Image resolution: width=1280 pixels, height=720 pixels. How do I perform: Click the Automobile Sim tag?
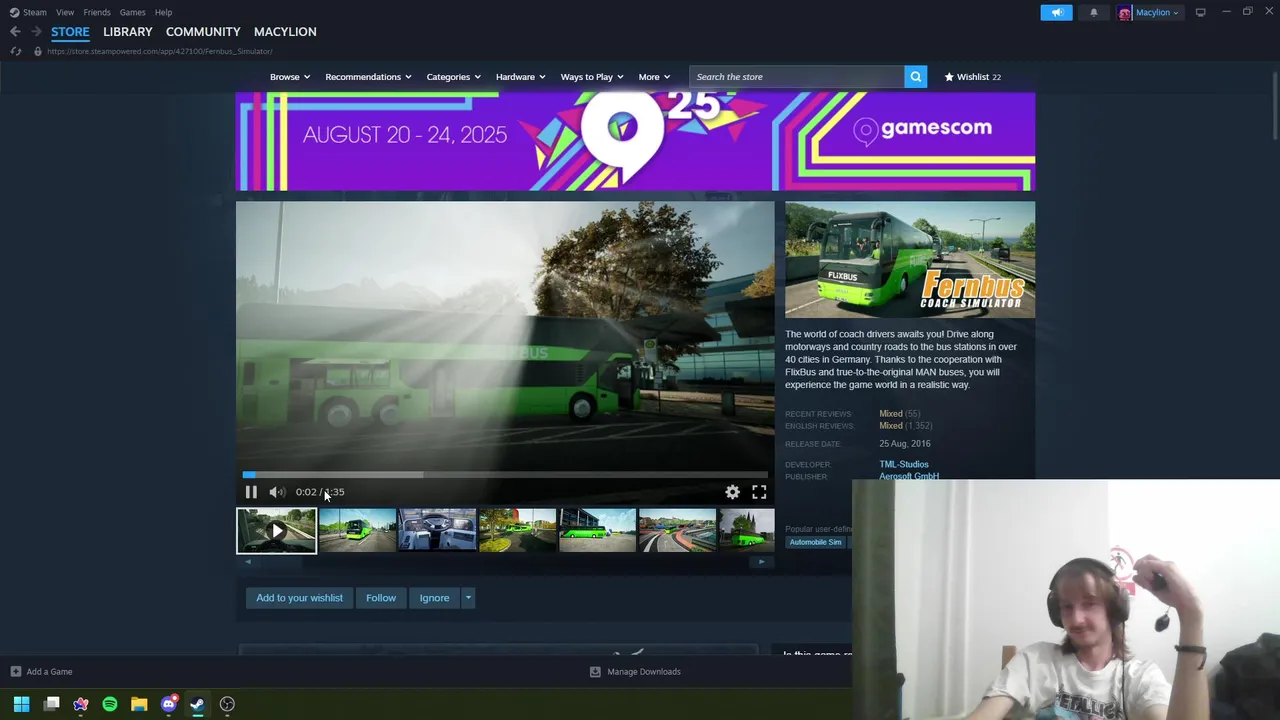point(815,542)
